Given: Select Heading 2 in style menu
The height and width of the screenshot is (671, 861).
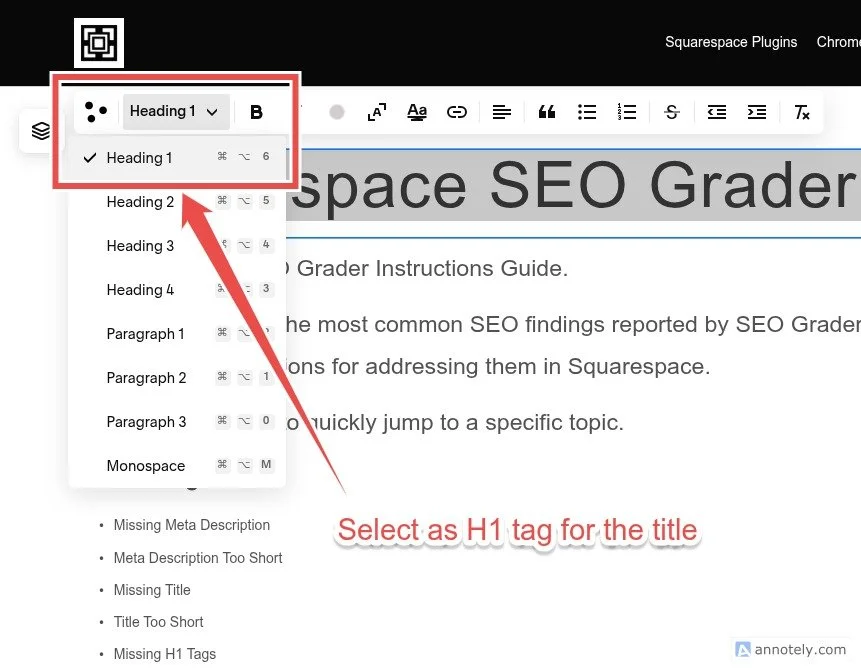Looking at the screenshot, I should click(x=177, y=202).
